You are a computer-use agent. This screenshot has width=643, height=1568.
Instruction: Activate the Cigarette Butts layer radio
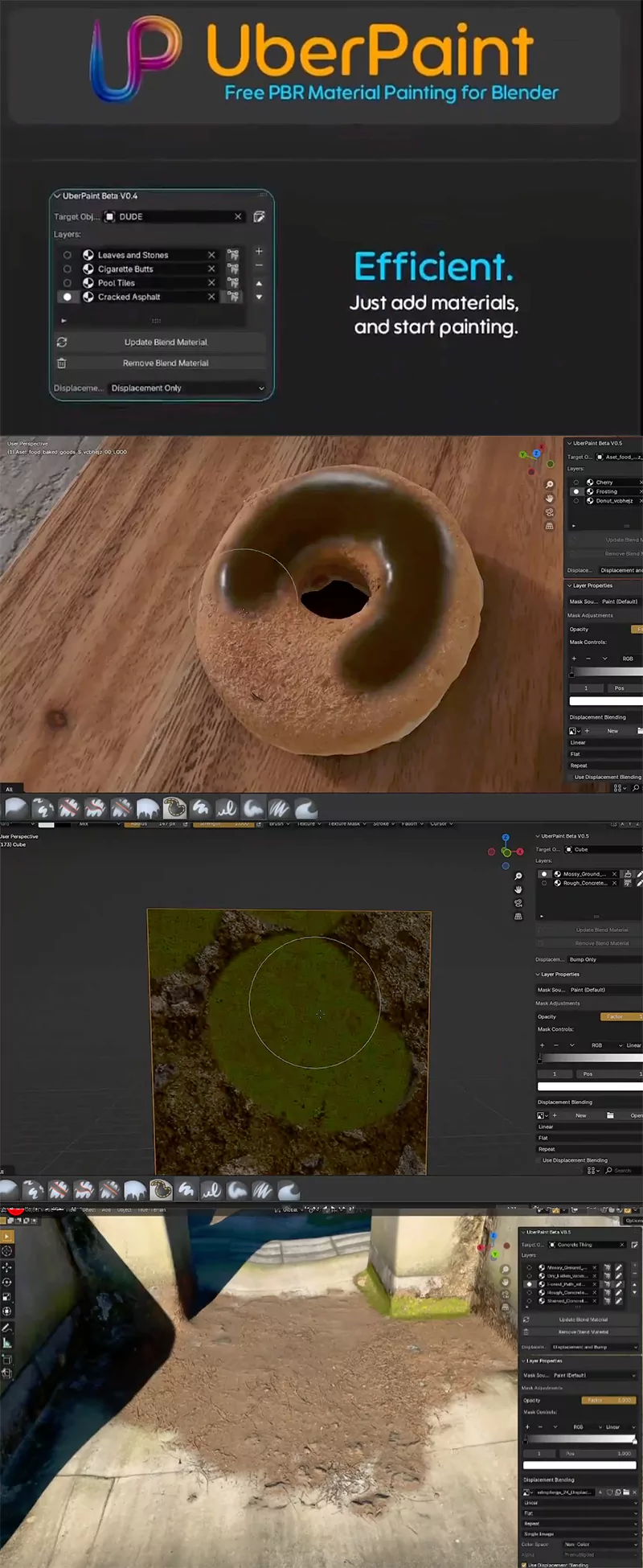[68, 269]
